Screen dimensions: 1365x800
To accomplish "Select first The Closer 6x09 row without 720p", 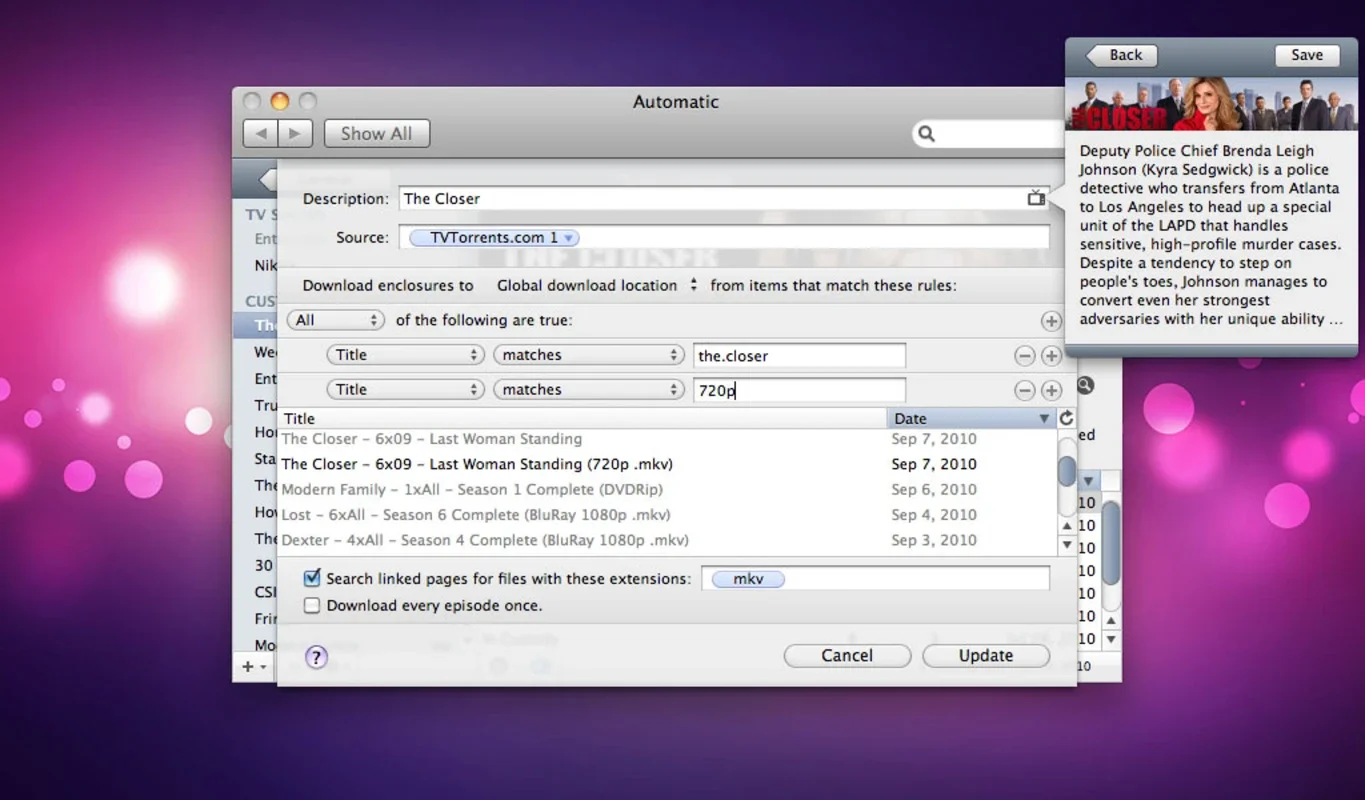I will point(667,439).
